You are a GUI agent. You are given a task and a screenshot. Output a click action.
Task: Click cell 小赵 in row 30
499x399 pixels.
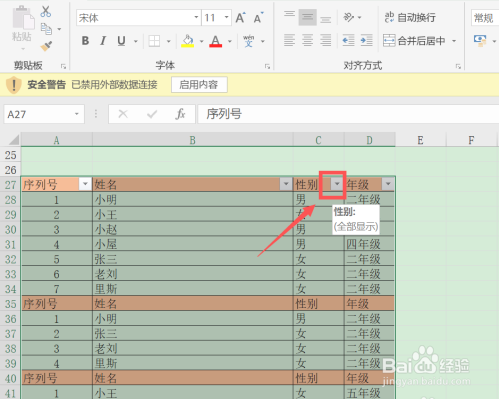pos(193,229)
